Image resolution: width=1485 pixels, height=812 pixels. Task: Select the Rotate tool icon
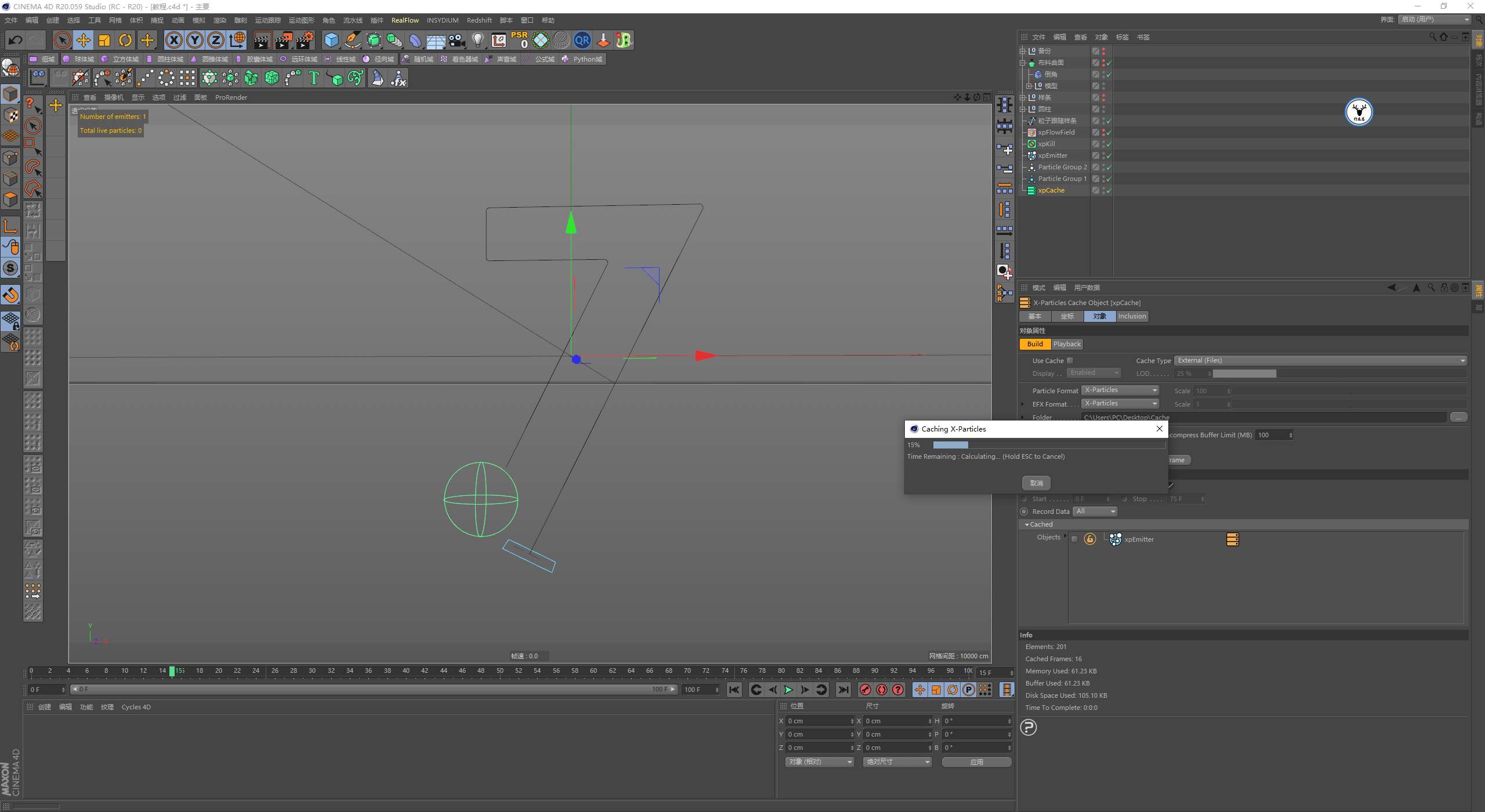point(125,40)
